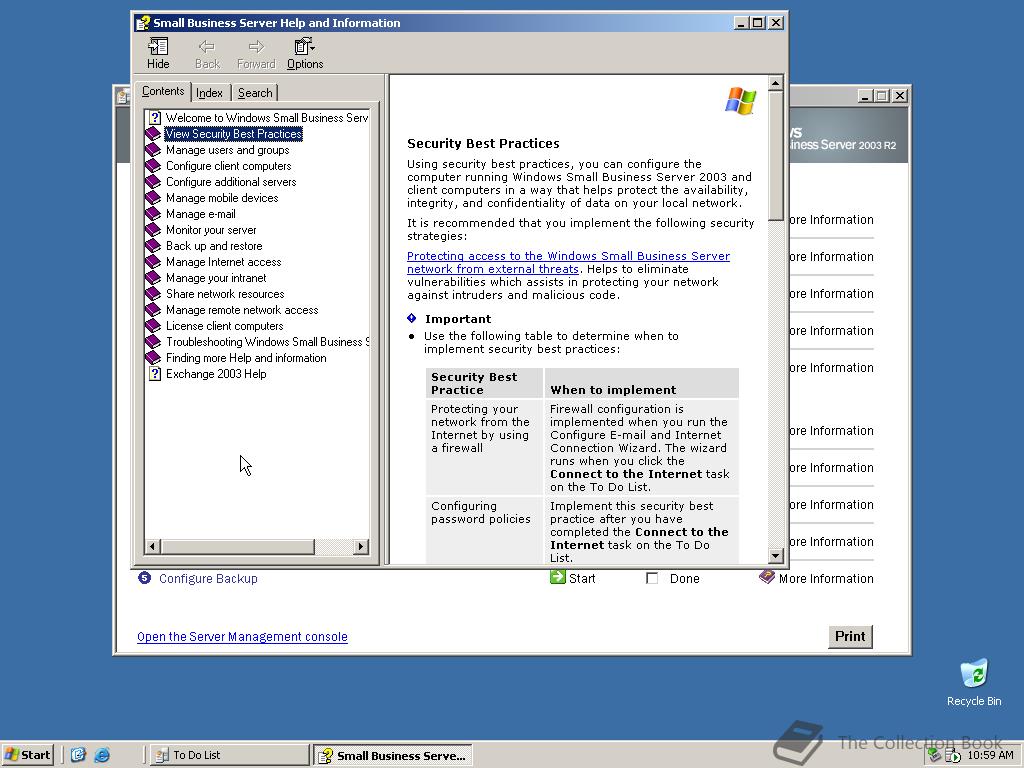Select 'Configure client computers' text
The width and height of the screenshot is (1024, 768).
[229, 166]
